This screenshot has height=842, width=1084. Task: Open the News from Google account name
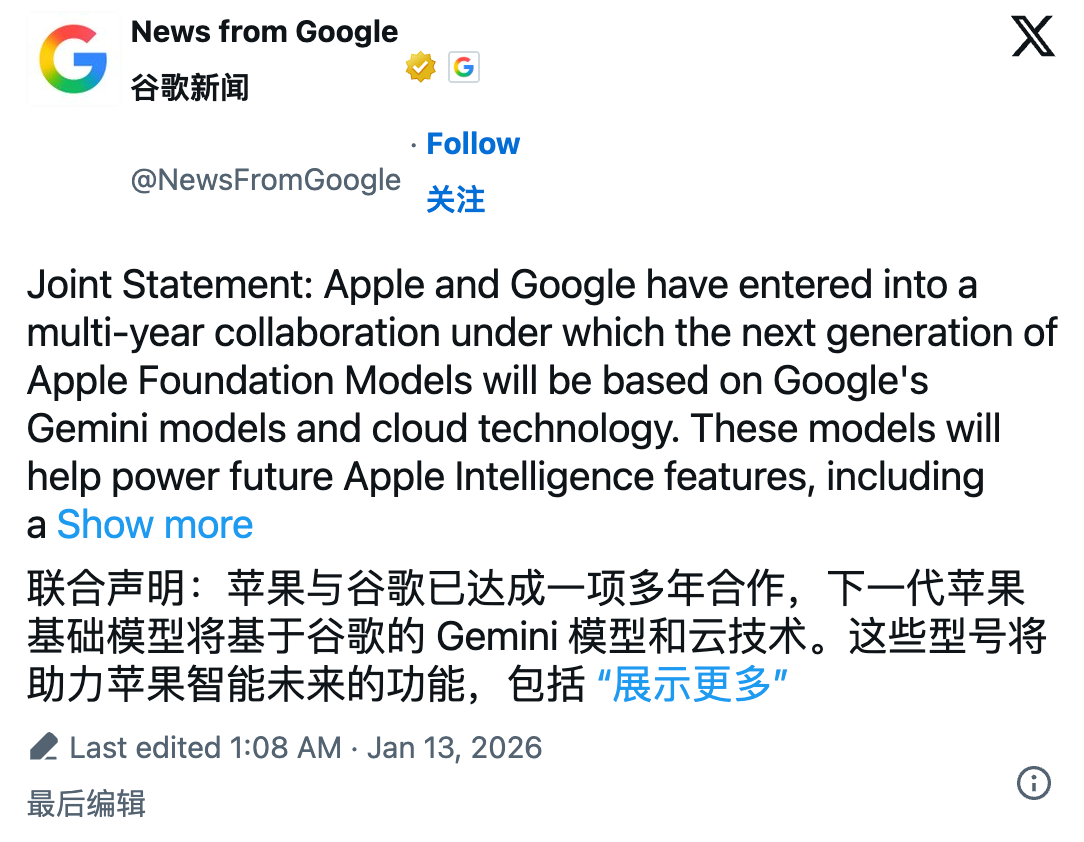point(264,32)
